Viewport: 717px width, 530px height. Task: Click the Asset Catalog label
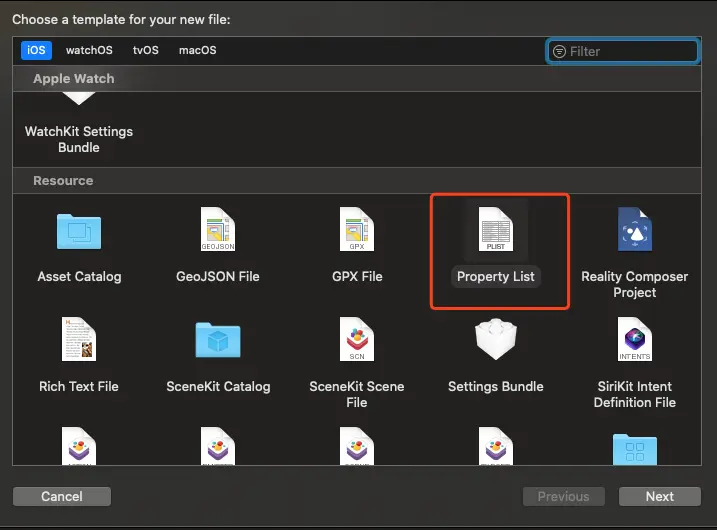[x=79, y=277]
